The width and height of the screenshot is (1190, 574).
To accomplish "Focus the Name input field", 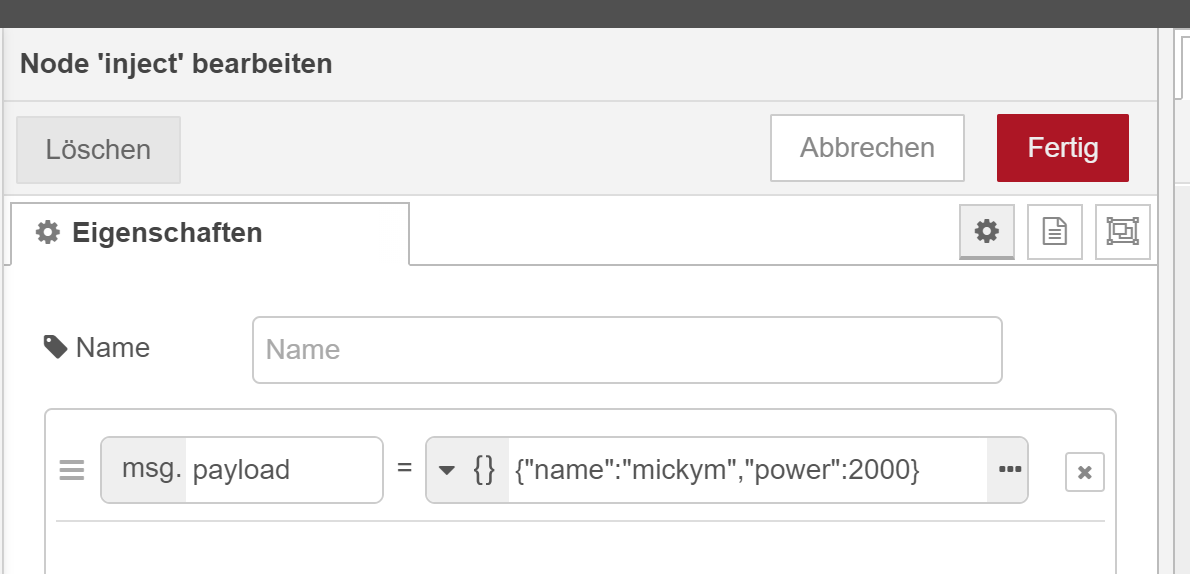I will tap(627, 350).
